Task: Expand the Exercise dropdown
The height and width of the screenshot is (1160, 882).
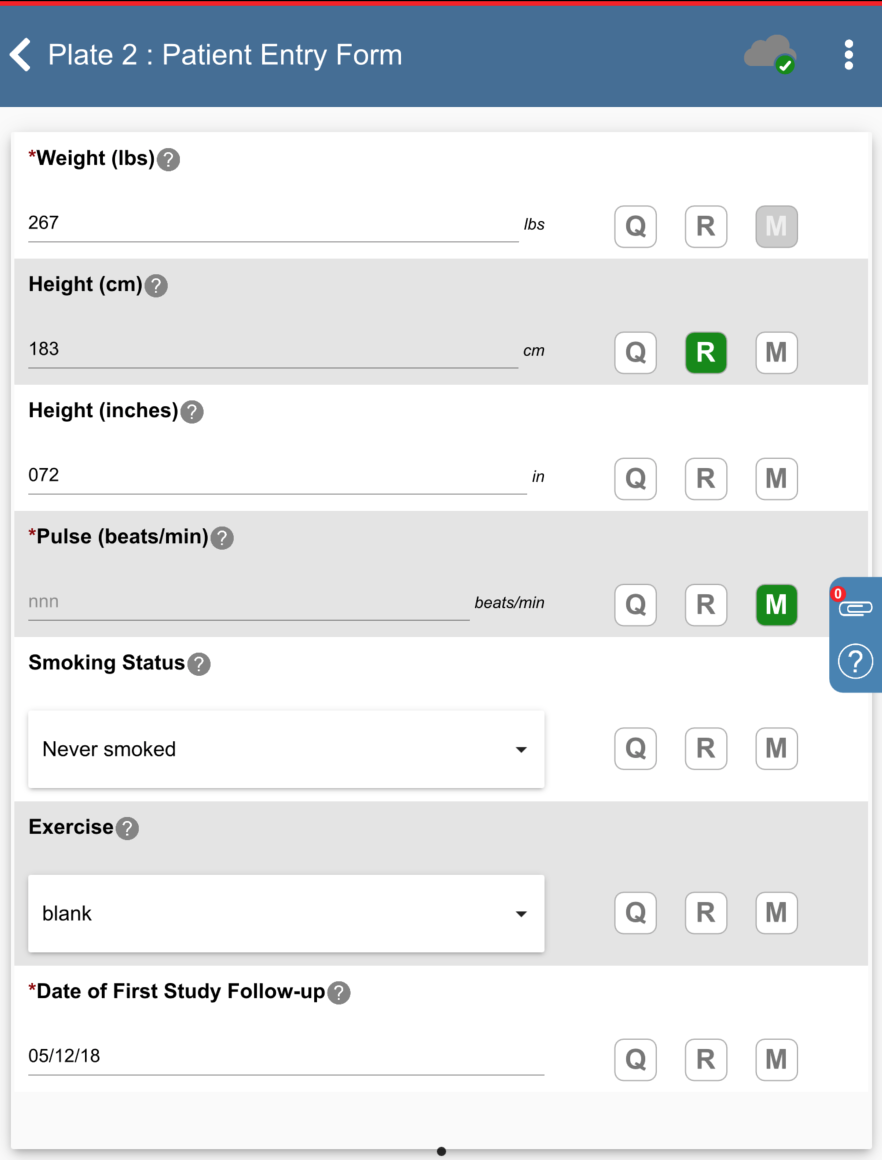Action: [286, 913]
